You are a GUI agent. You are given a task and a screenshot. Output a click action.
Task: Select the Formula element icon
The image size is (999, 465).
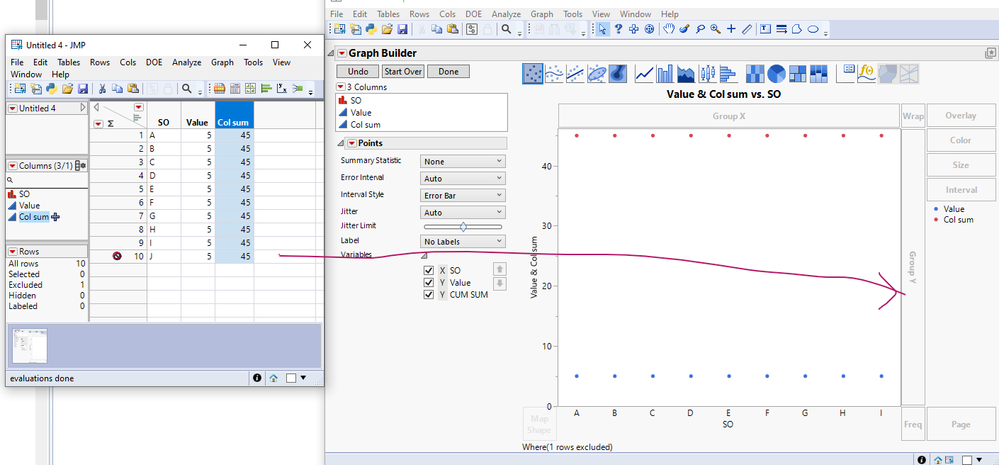tap(866, 73)
